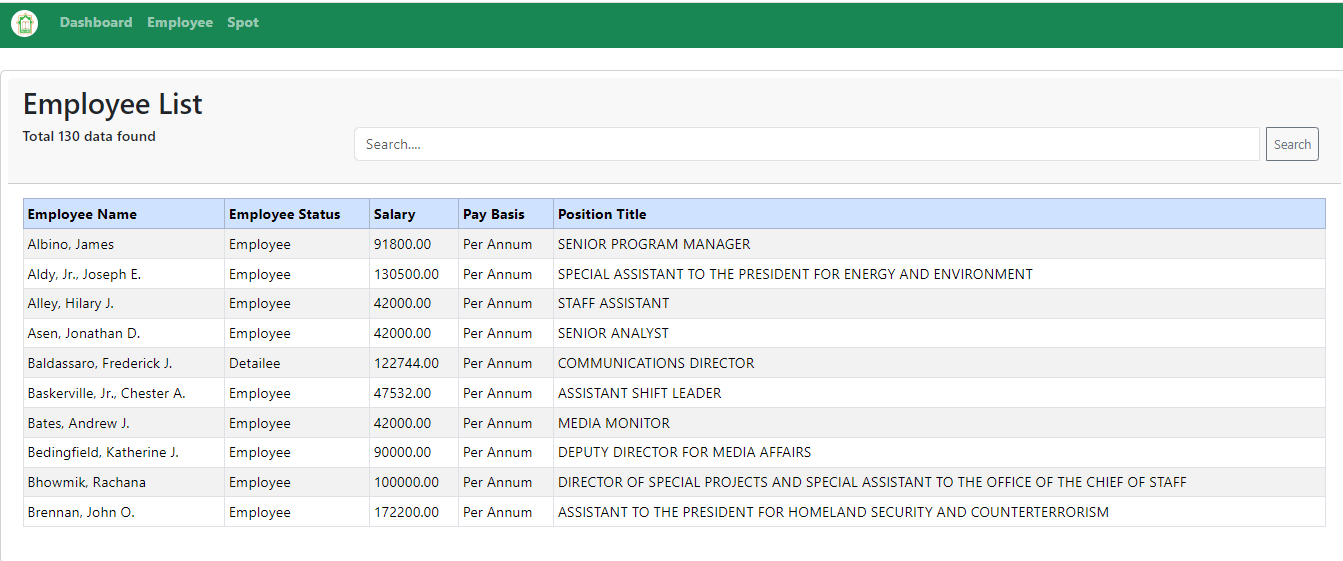Click the Employee List heading
Viewport: 1343px width, 561px height.
(x=113, y=104)
